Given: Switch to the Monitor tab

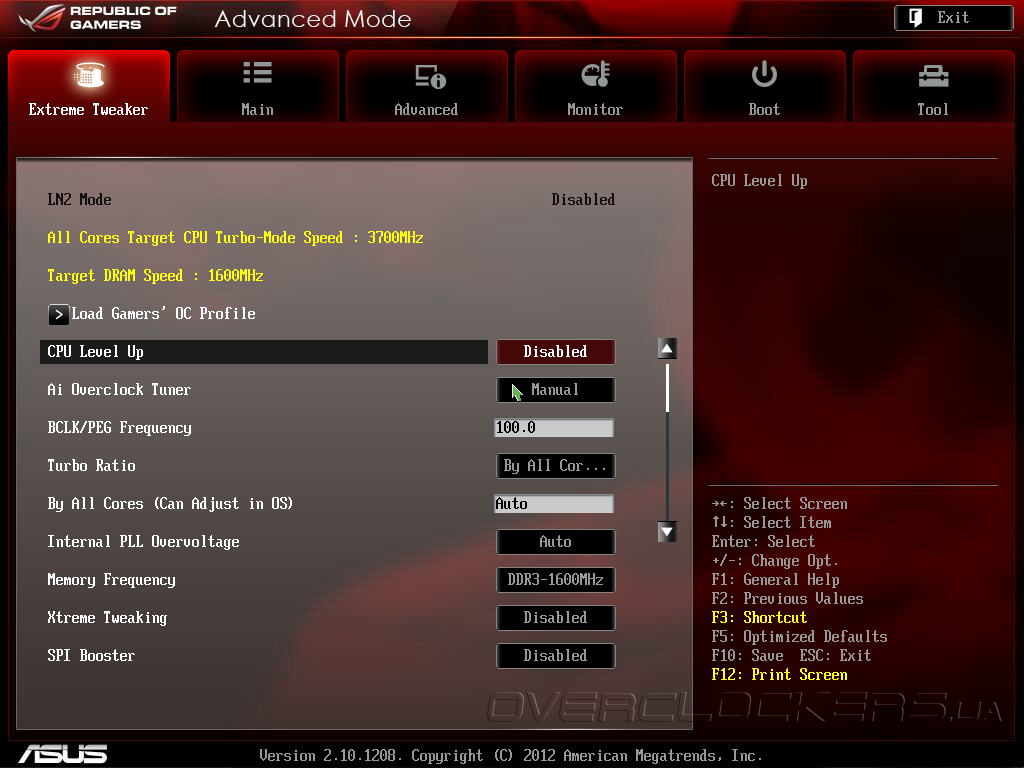Looking at the screenshot, I should pos(596,86).
